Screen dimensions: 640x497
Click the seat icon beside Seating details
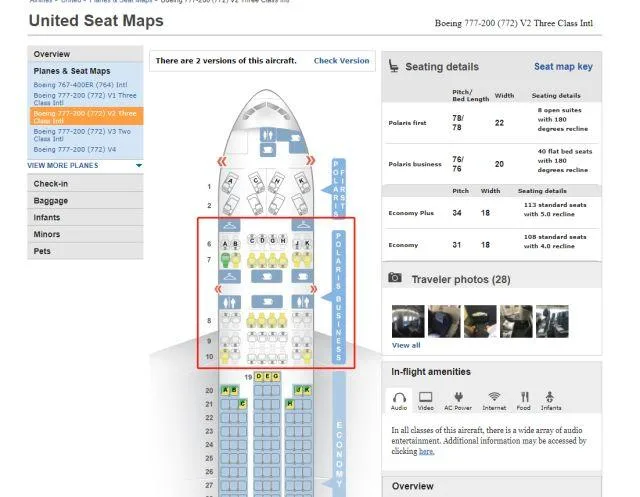point(392,67)
